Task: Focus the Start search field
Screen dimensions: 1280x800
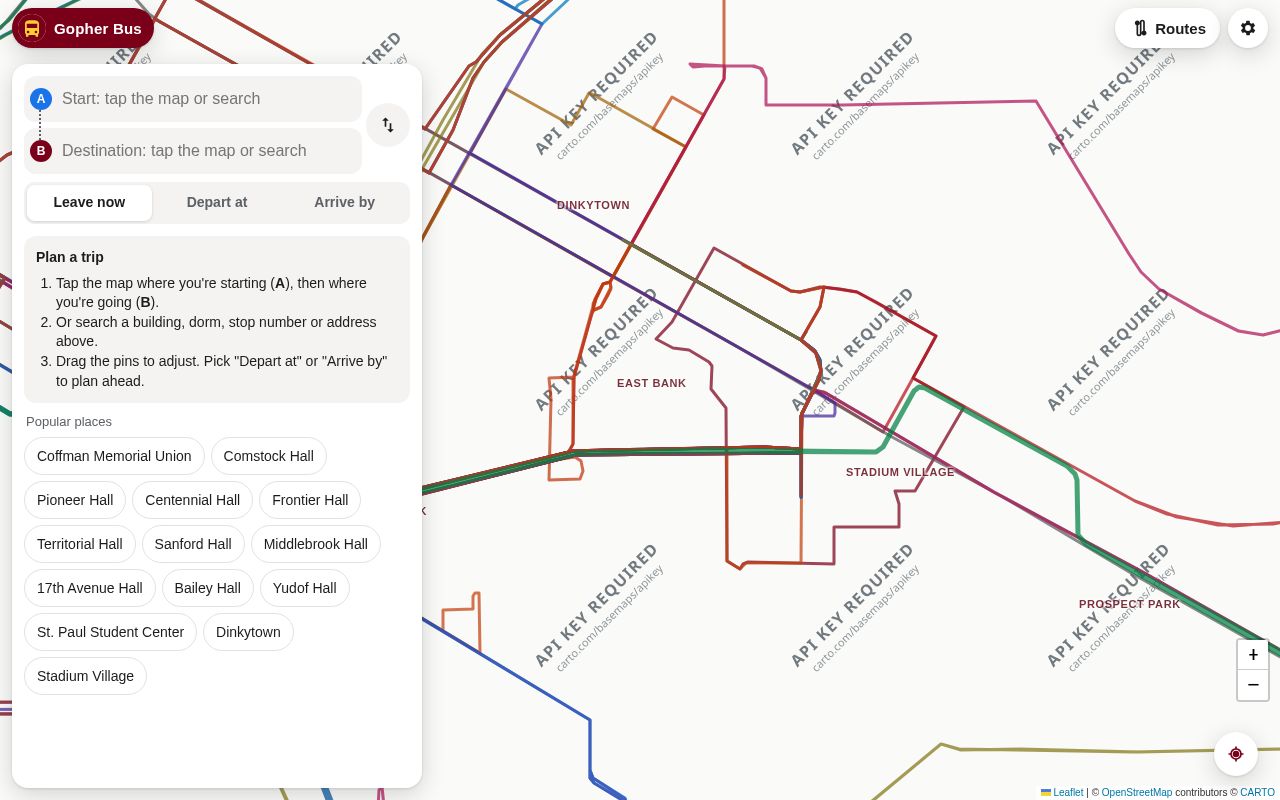Action: (193, 99)
